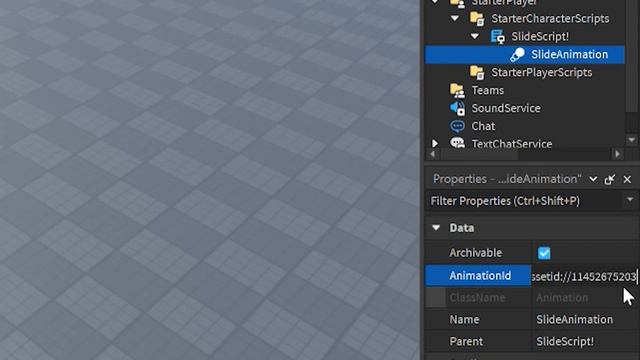Image resolution: width=640 pixels, height=360 pixels.
Task: Click the StarterCharacterScripts folder icon
Action: (477, 18)
